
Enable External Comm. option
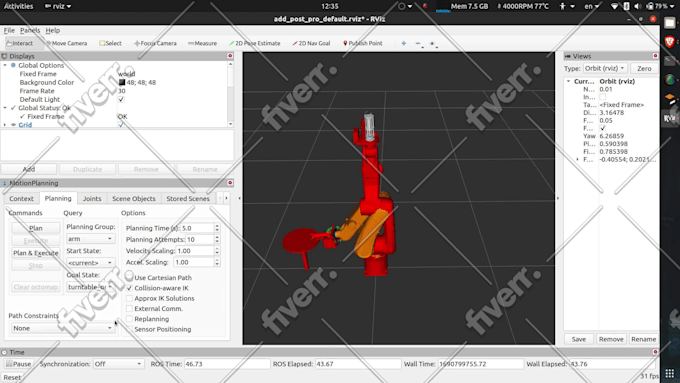tap(129, 309)
